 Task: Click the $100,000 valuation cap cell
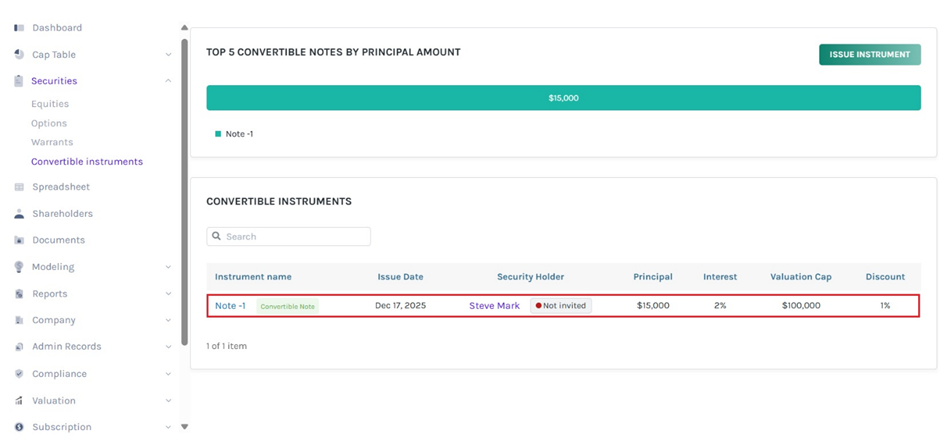(801, 306)
